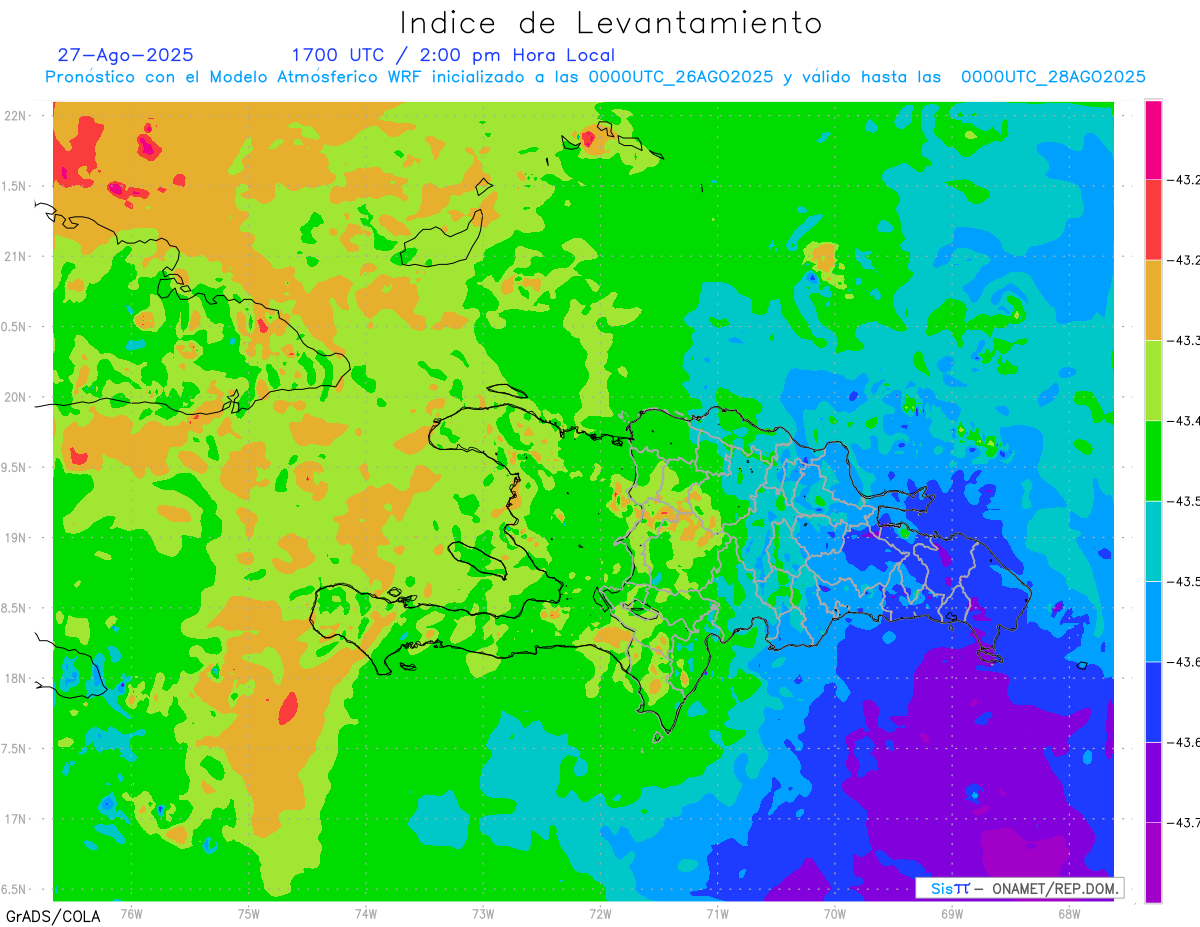Viewport: 1200px width, 927px height.
Task: Click the "22N" latitude label
Action: point(17,115)
